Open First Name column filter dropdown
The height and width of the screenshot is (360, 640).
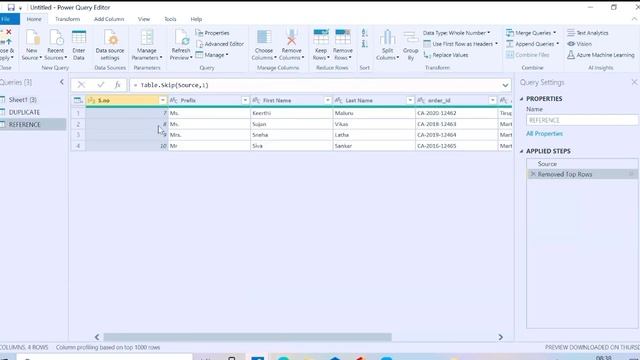coord(327,100)
